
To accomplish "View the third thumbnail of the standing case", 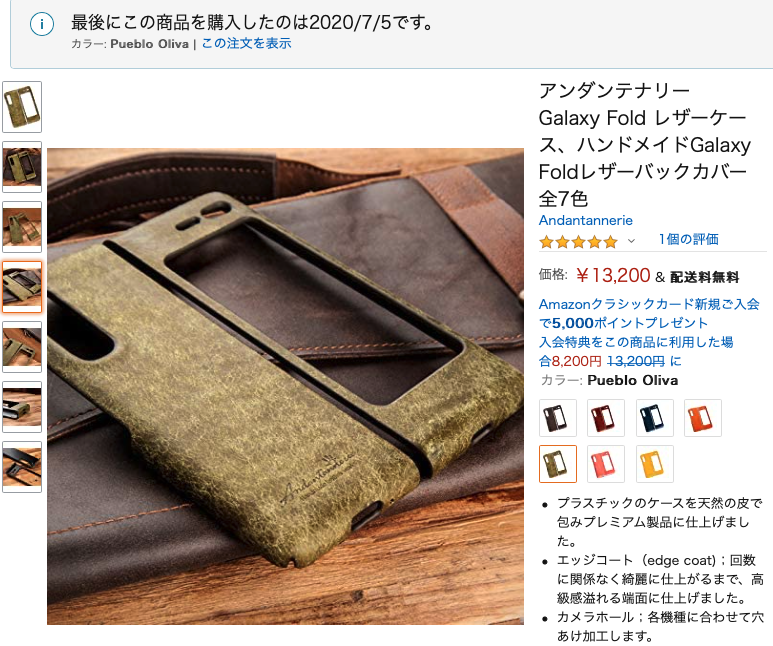I will (22, 227).
